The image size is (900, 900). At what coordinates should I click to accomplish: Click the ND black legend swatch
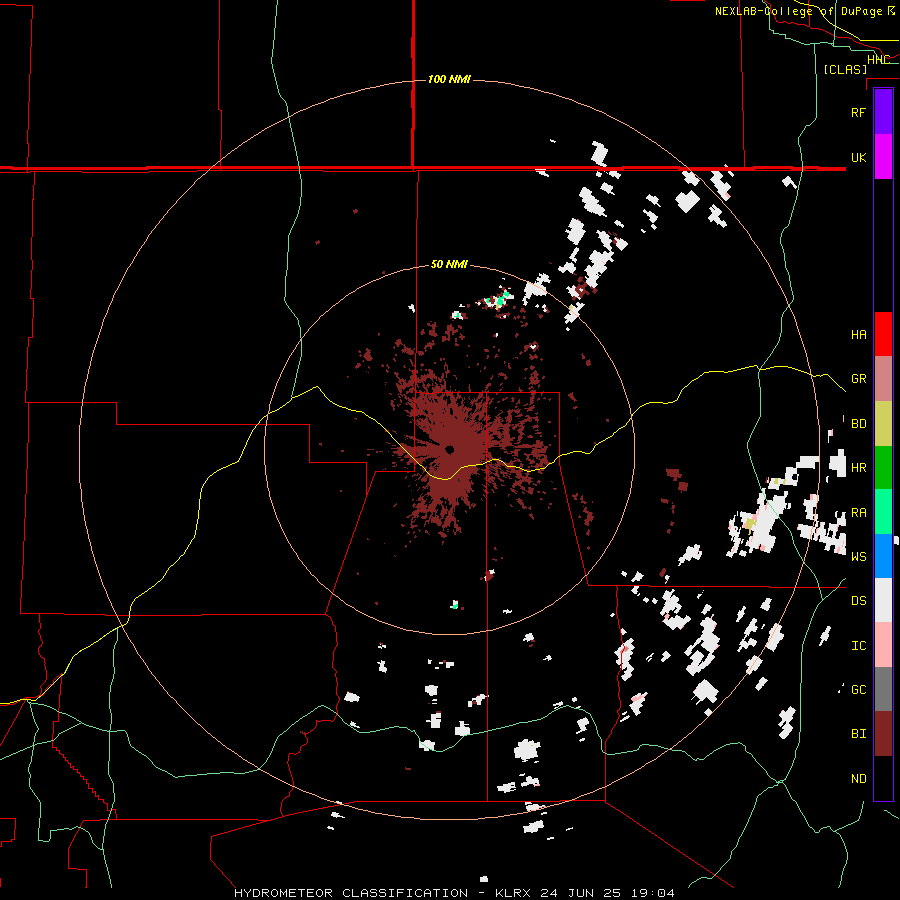[883, 778]
